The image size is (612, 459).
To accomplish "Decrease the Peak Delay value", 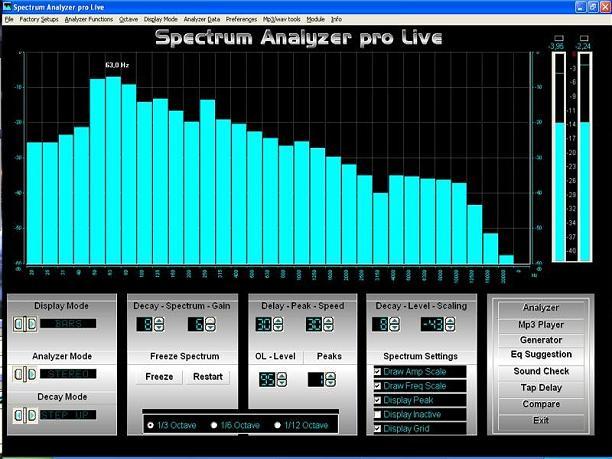I will click(x=278, y=328).
